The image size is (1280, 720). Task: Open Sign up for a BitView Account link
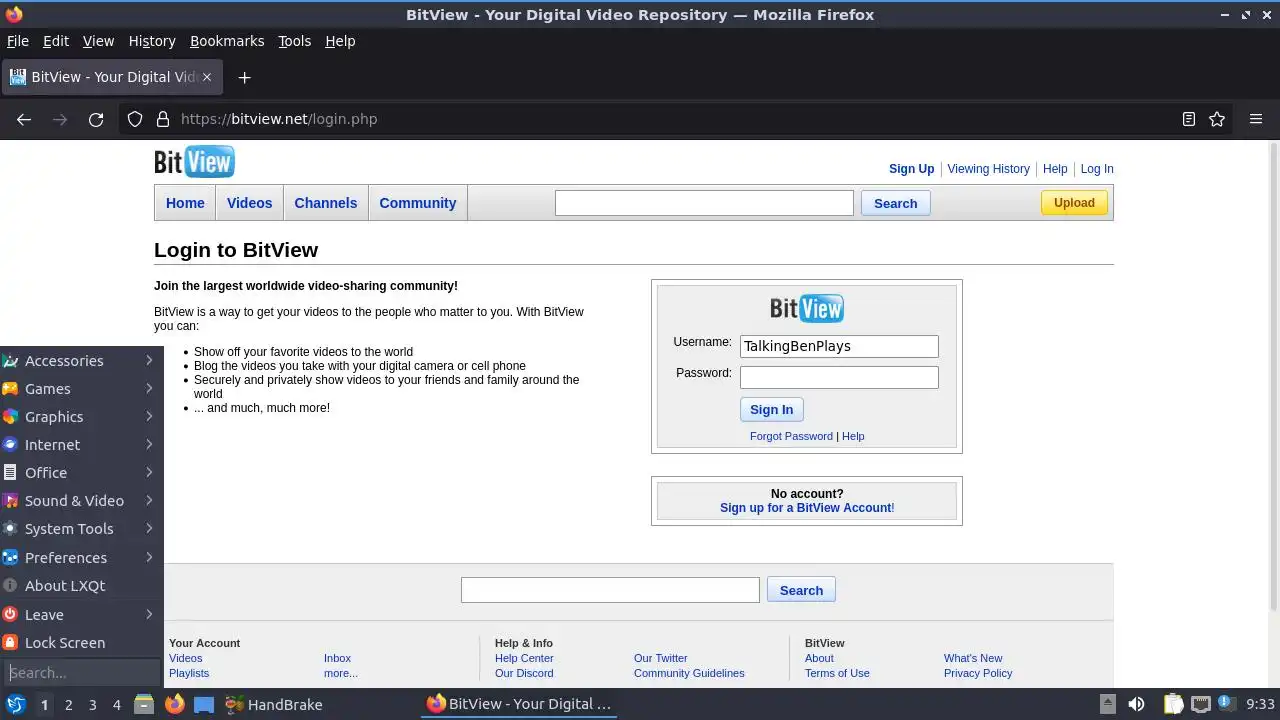(805, 508)
